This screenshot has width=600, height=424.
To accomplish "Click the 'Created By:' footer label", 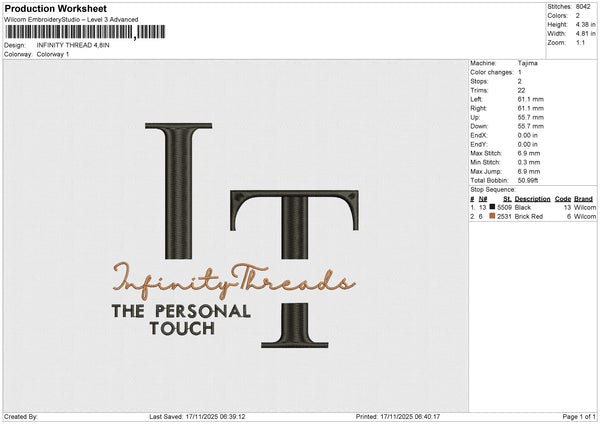I will pos(21,417).
